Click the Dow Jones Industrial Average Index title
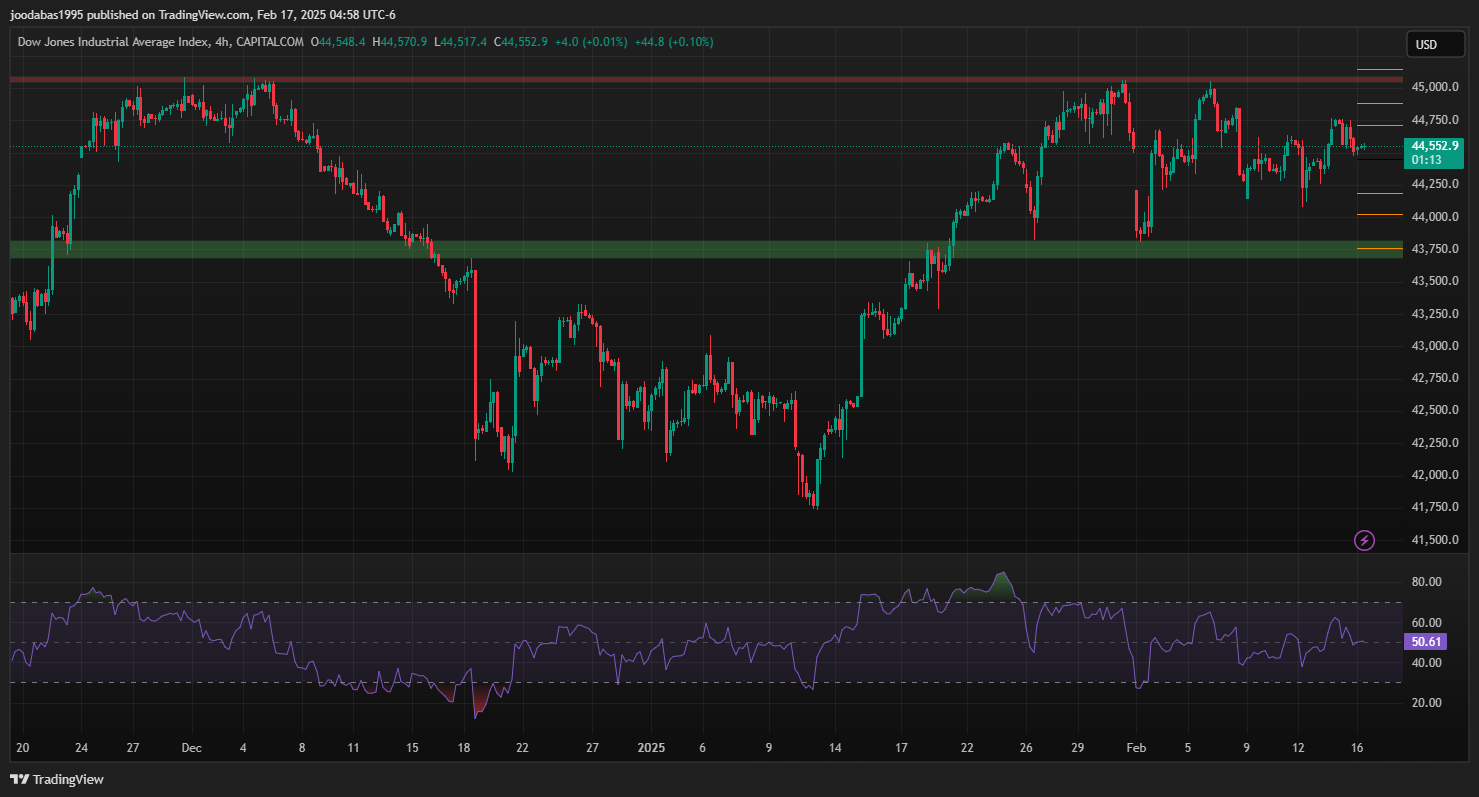 pos(111,42)
